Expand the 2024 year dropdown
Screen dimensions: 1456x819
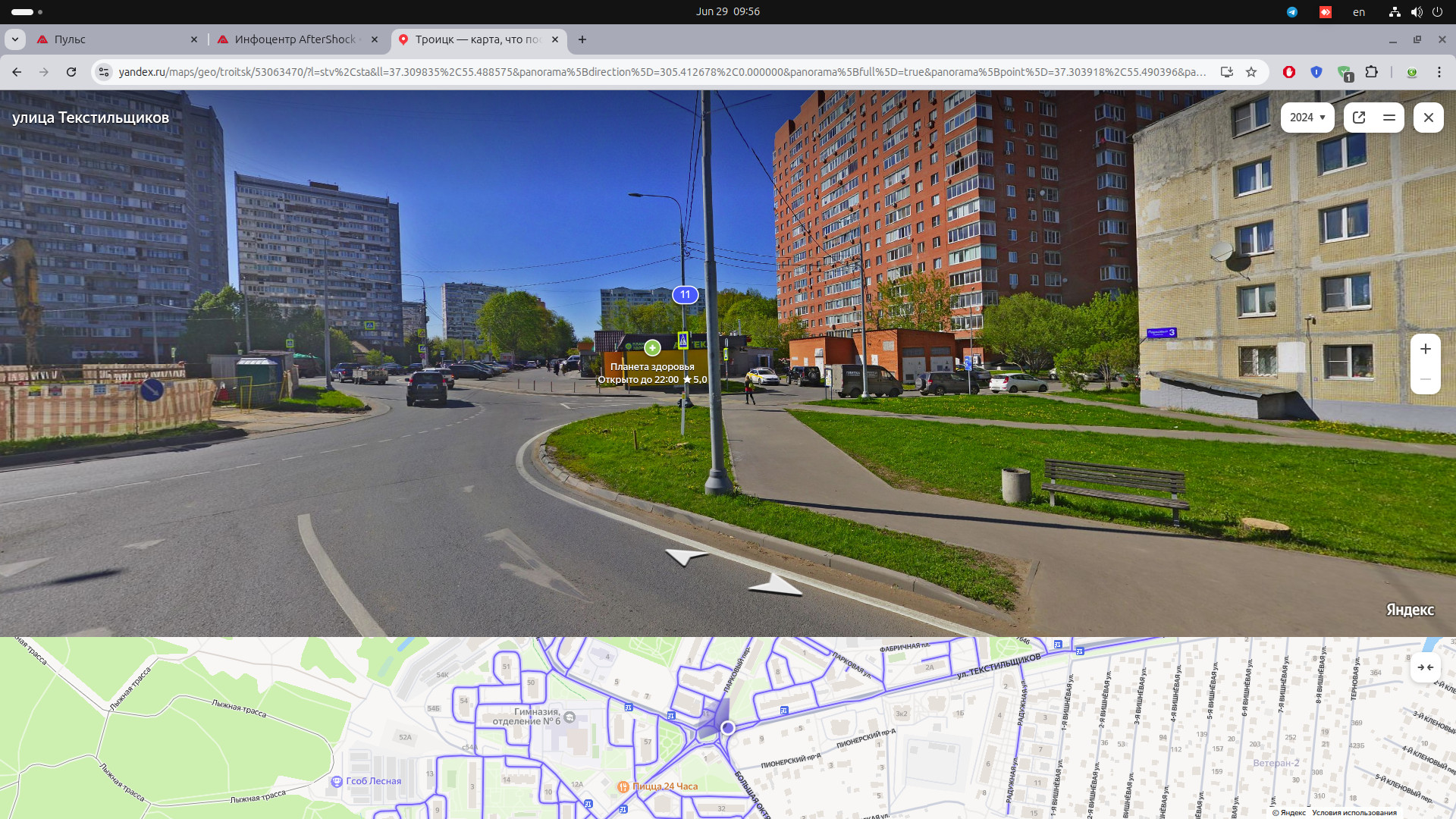[1307, 118]
